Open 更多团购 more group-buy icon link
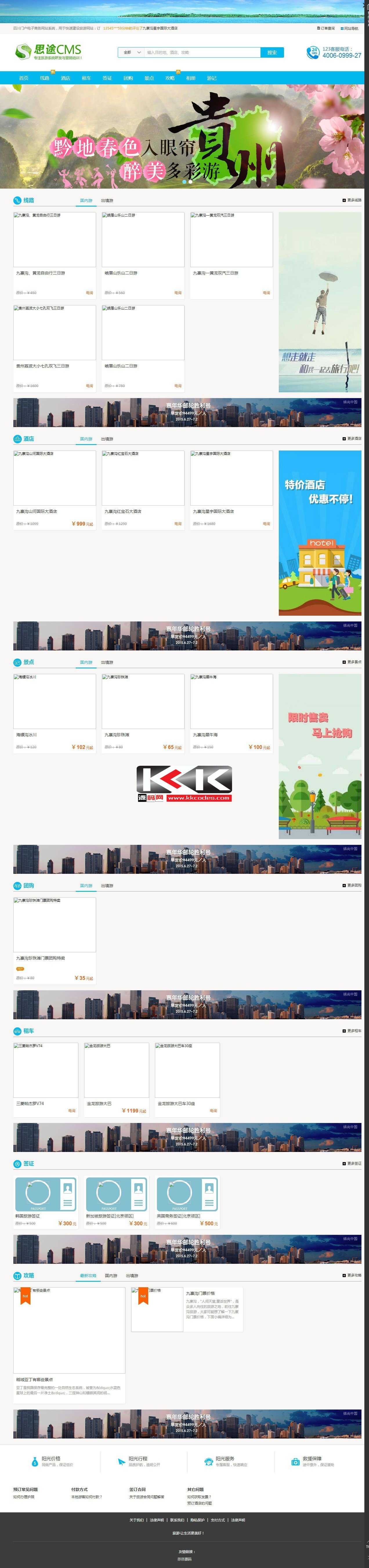 (352, 885)
